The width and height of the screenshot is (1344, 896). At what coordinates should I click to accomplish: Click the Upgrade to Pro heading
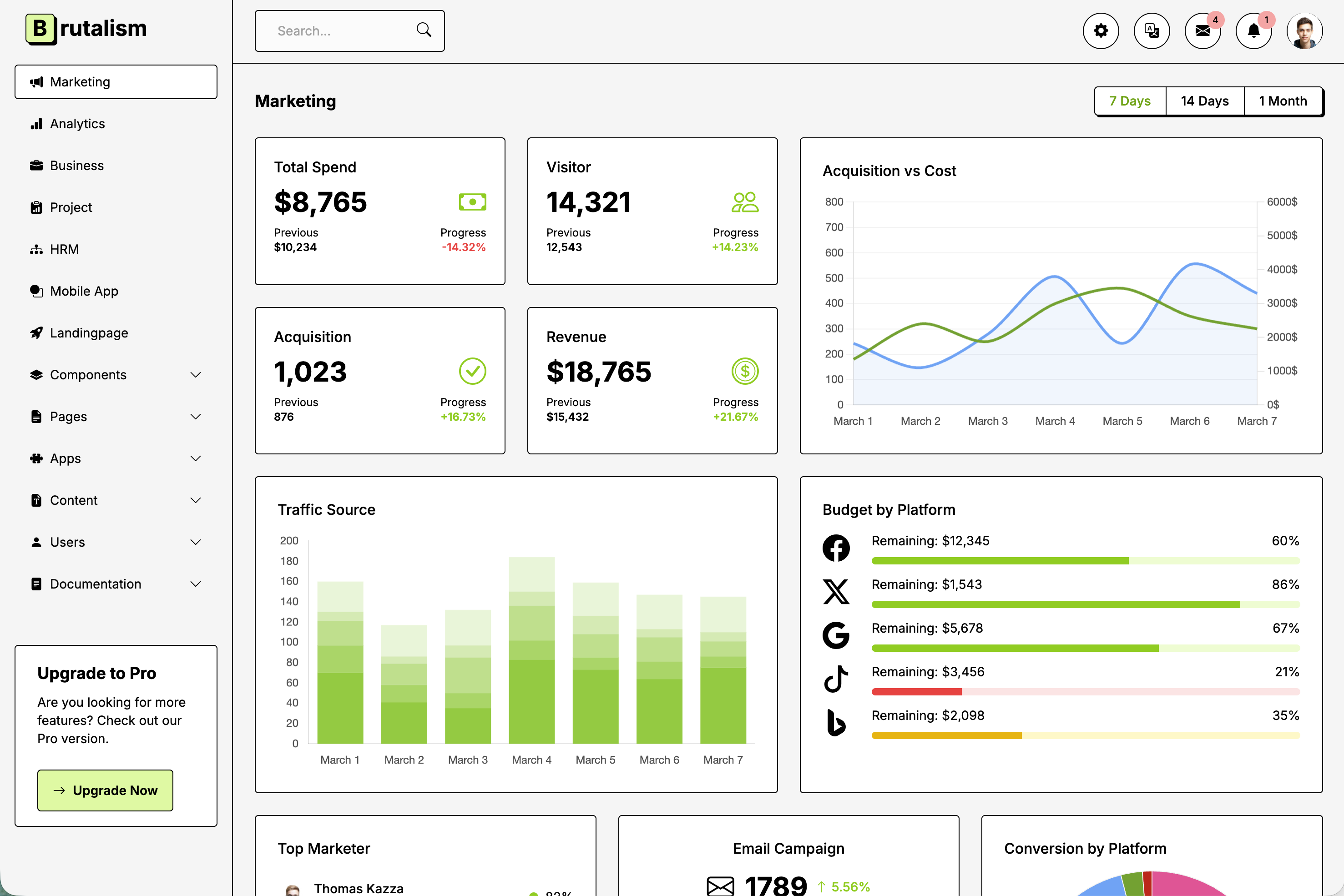96,673
